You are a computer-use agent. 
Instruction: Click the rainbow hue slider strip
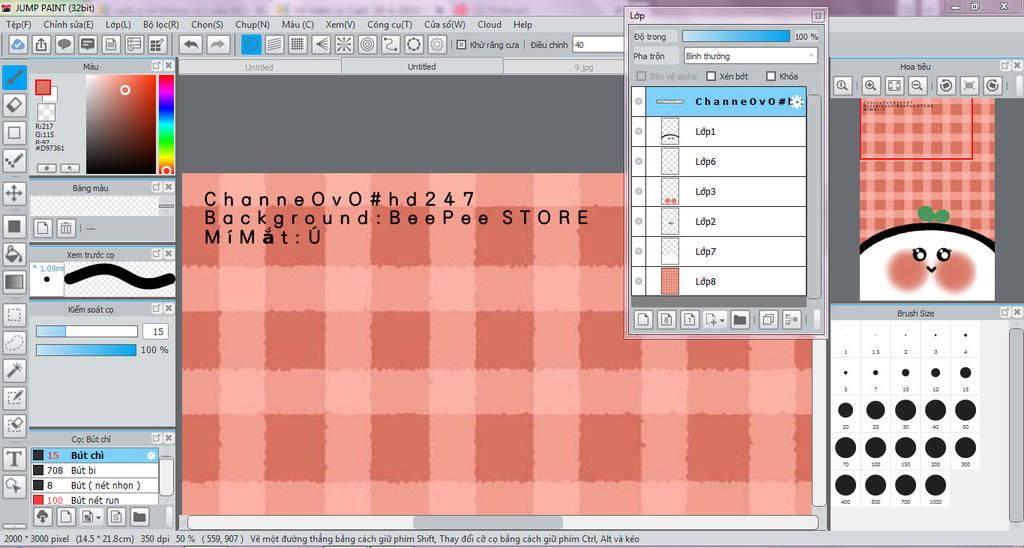click(x=167, y=124)
